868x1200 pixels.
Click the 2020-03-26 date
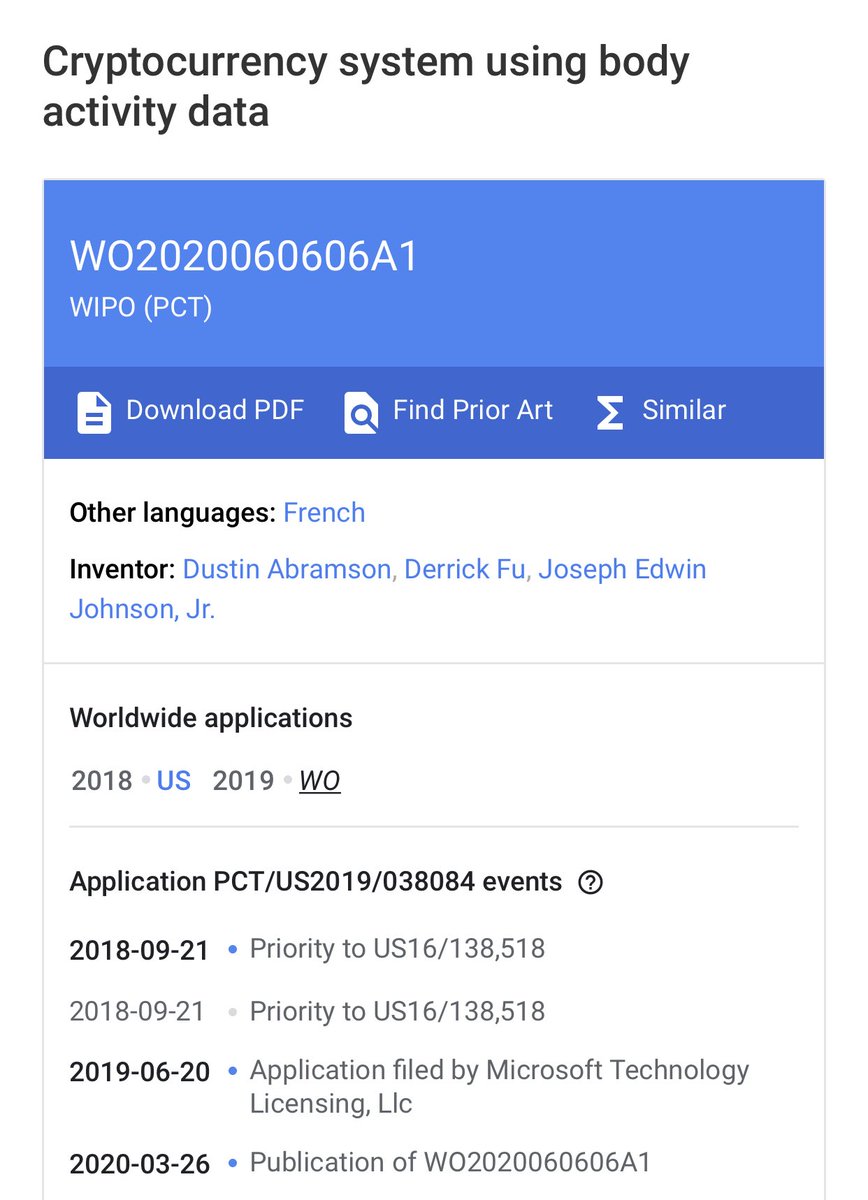(x=140, y=1164)
